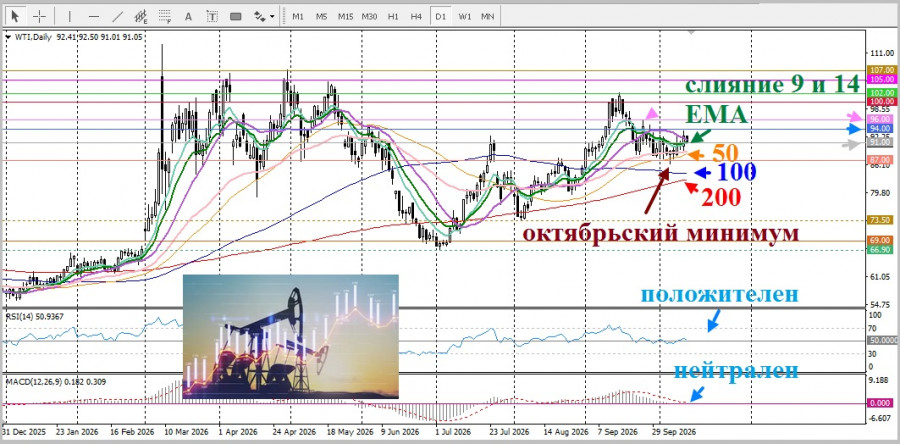Click the 94.00 blue price label
Viewport: 900px width, 444px height.
pyautogui.click(x=881, y=128)
